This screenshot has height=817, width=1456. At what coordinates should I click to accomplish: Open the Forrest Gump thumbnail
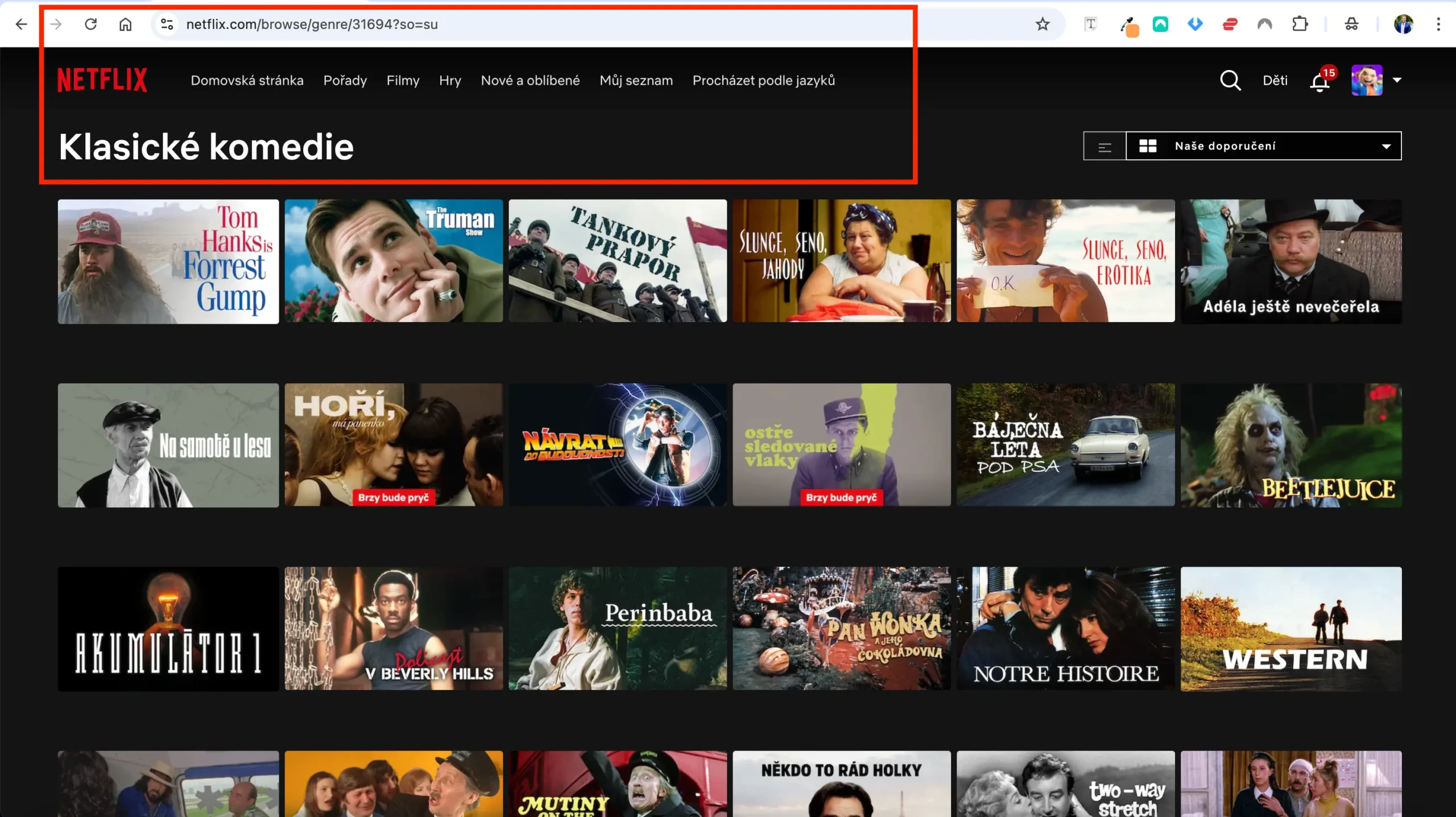(168, 261)
